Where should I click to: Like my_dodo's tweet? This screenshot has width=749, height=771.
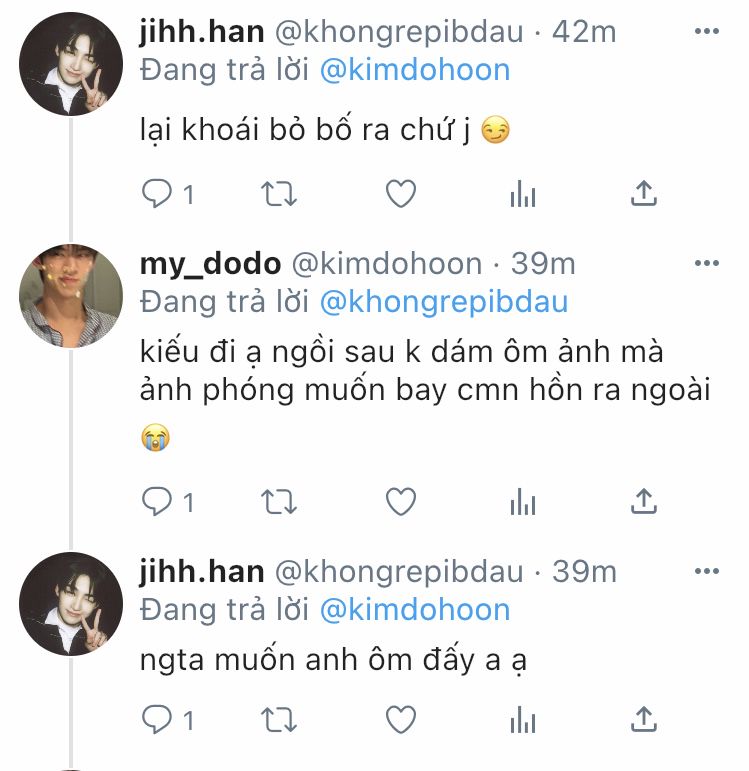pyautogui.click(x=401, y=502)
